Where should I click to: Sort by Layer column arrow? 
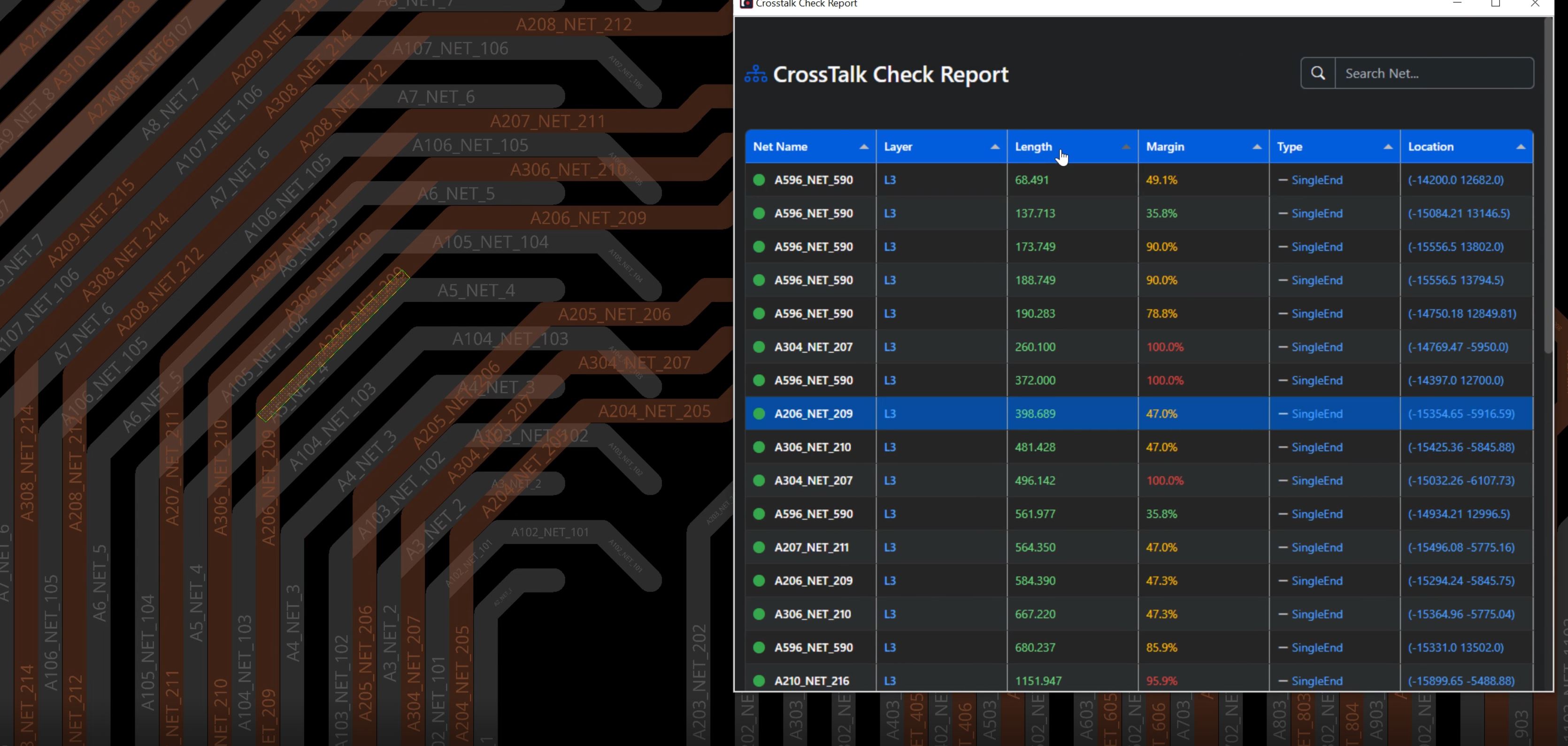pyautogui.click(x=995, y=146)
